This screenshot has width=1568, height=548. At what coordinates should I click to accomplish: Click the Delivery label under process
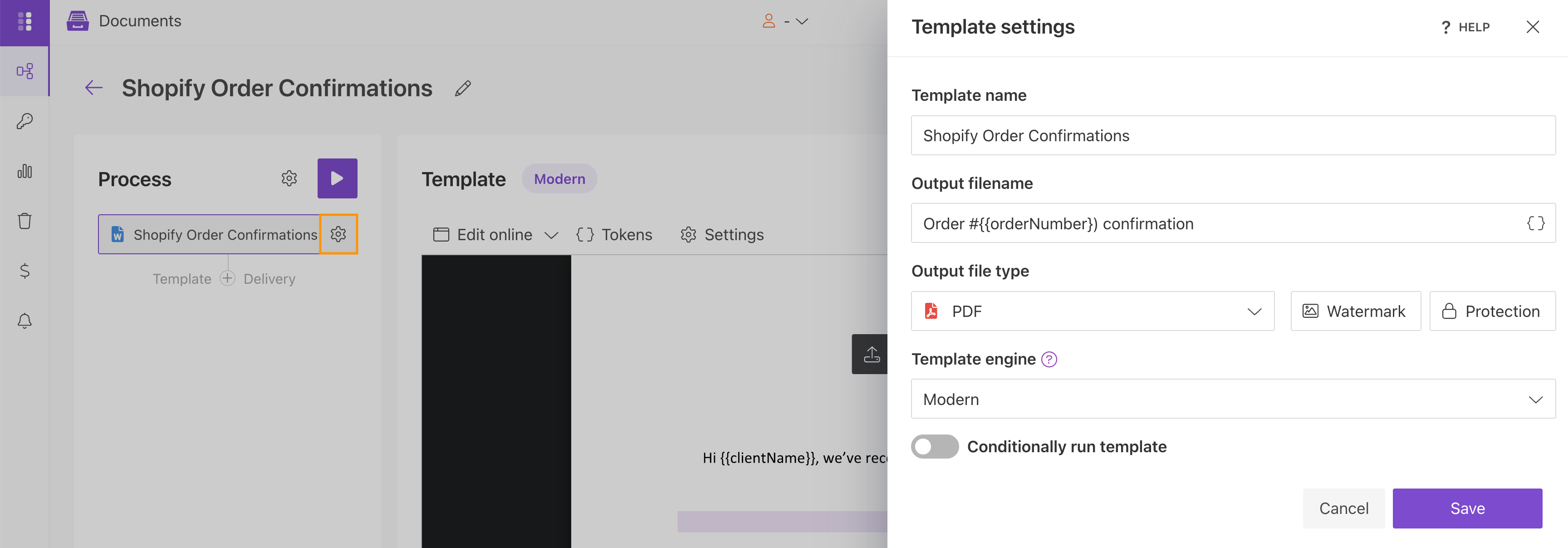pos(269,279)
